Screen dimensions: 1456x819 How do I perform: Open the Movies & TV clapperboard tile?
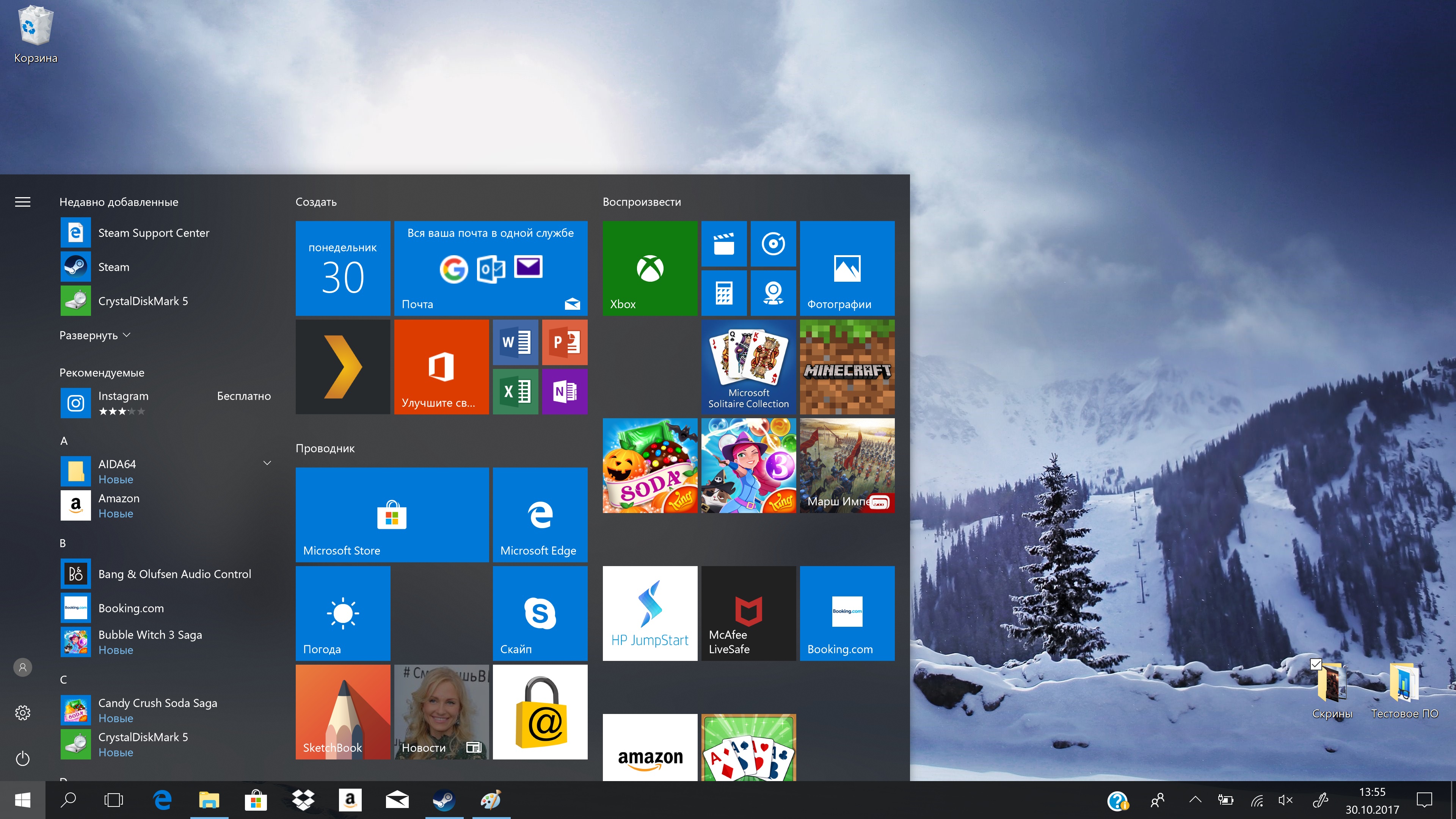(x=723, y=243)
